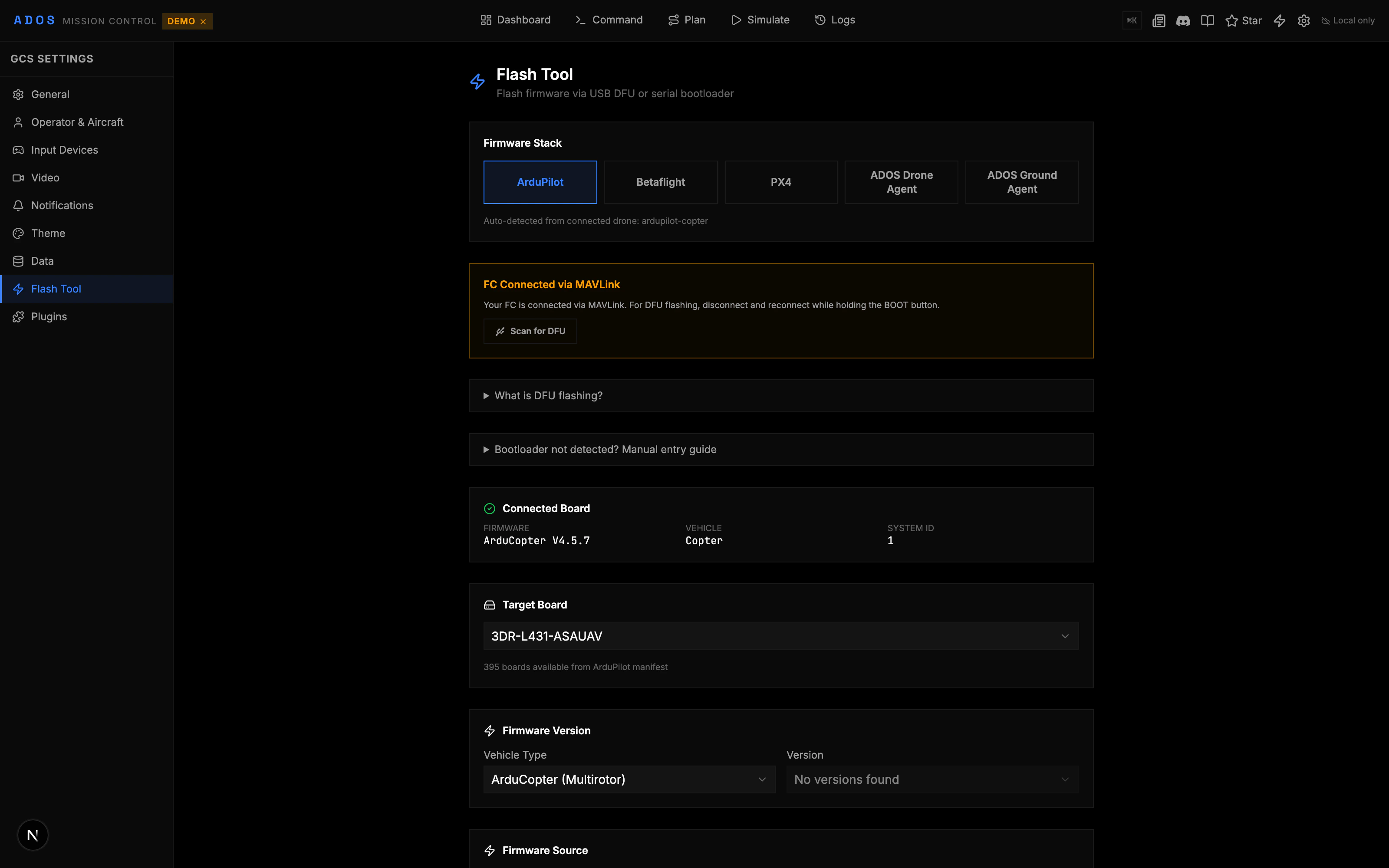
Task: Select the Betaflight firmware stack
Action: 661,182
